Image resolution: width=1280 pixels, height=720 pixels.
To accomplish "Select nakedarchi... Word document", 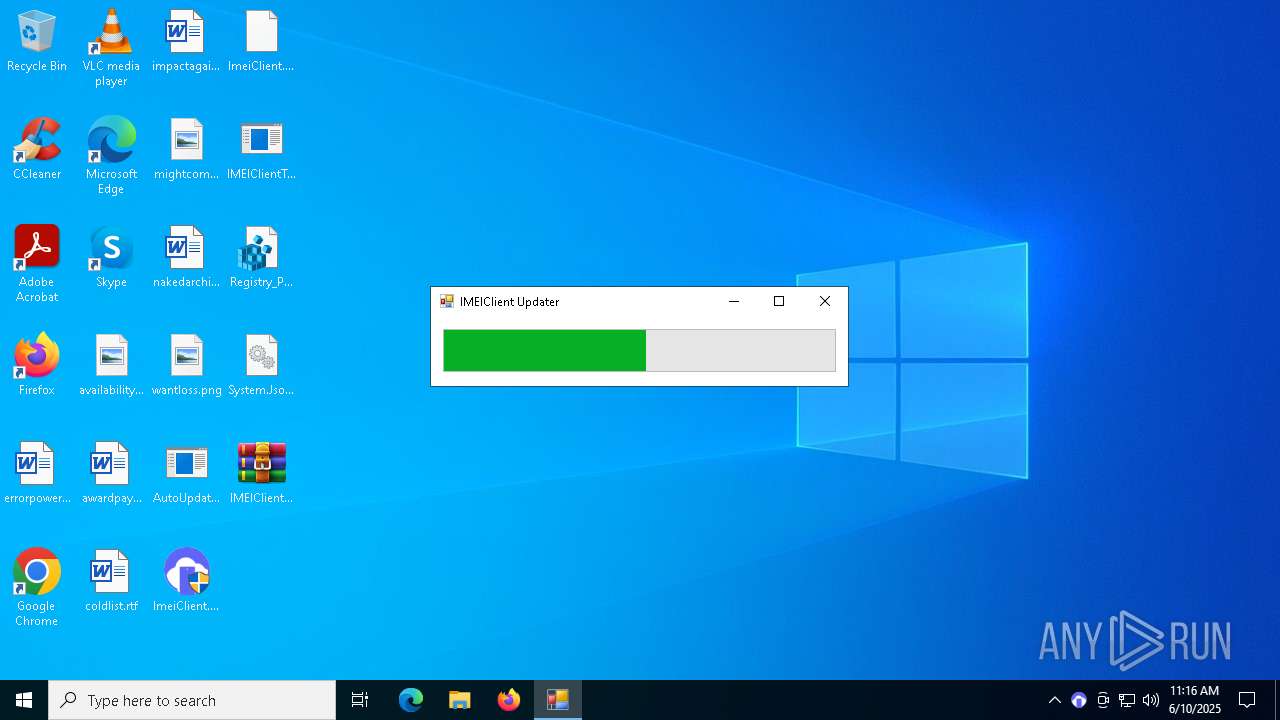I will 186,258.
